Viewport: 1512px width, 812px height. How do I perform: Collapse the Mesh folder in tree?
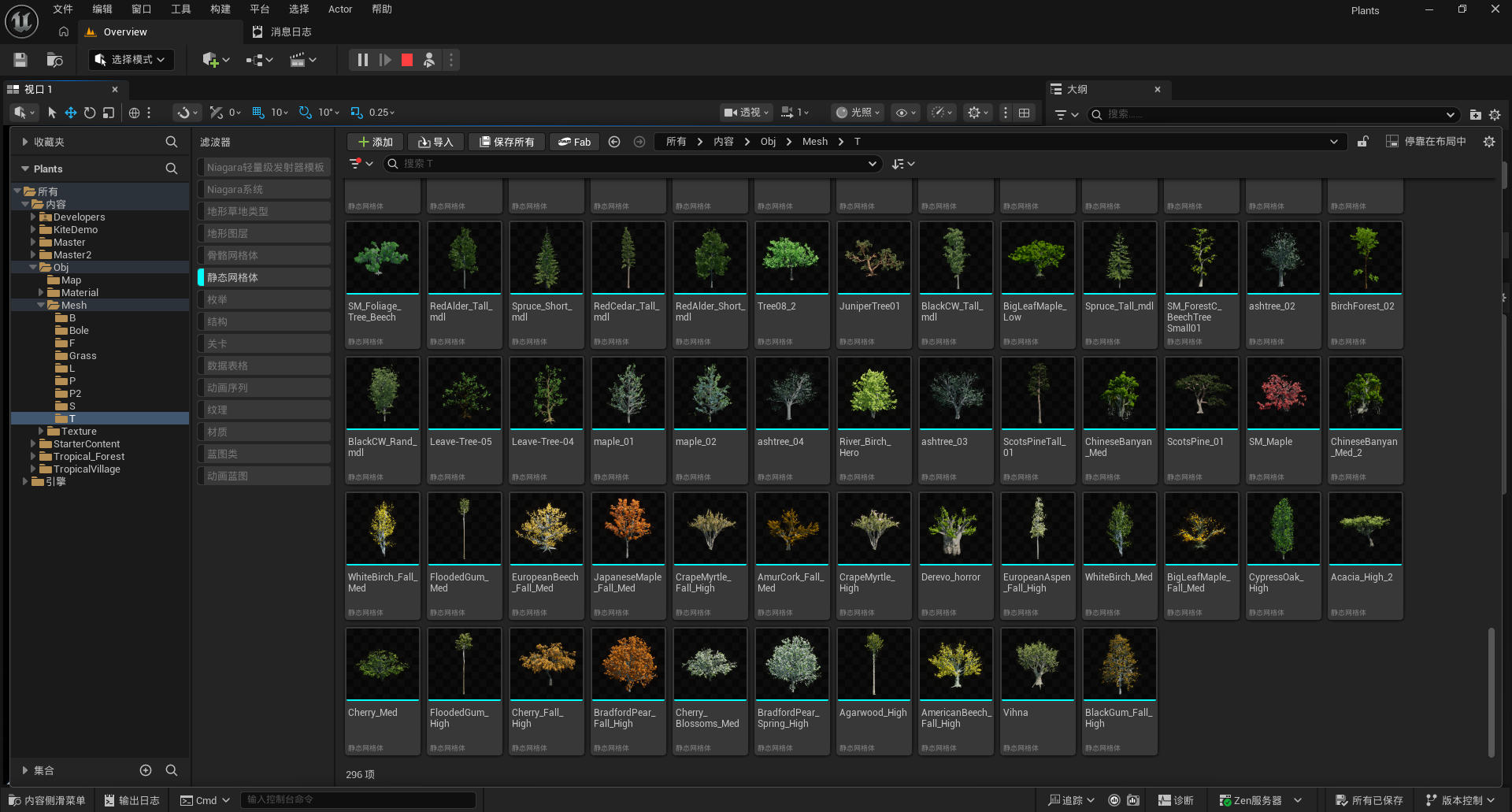click(x=41, y=306)
